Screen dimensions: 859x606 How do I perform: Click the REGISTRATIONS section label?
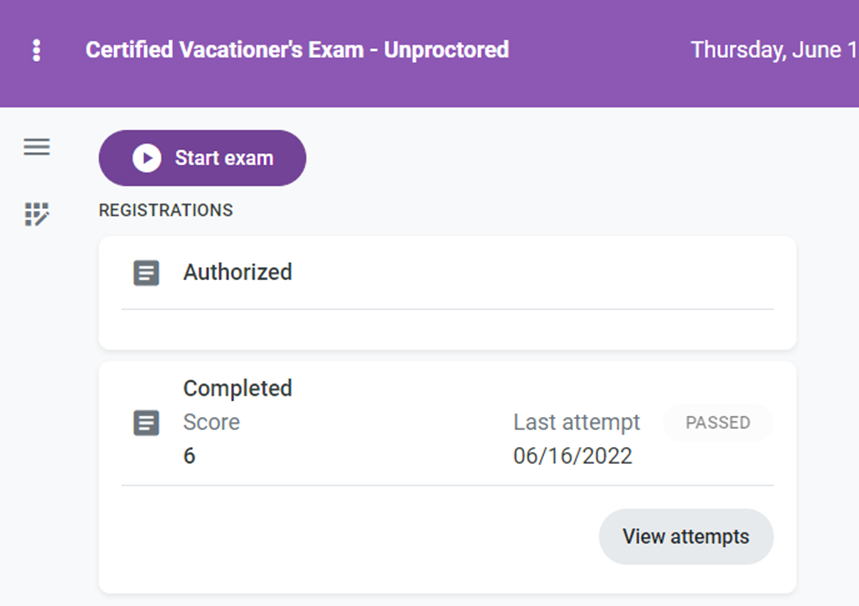165,210
